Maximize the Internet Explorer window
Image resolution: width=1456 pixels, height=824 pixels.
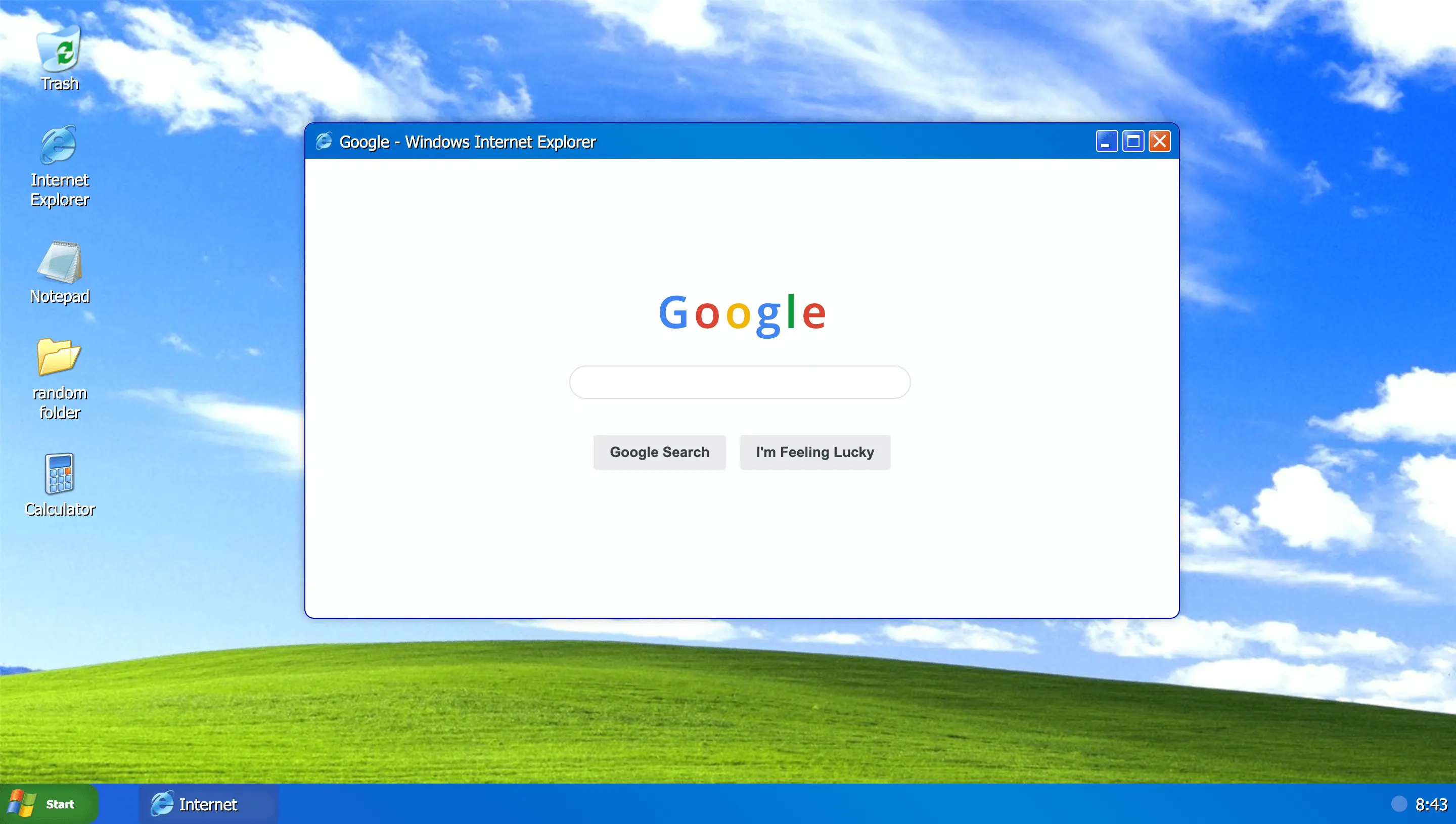1133,141
